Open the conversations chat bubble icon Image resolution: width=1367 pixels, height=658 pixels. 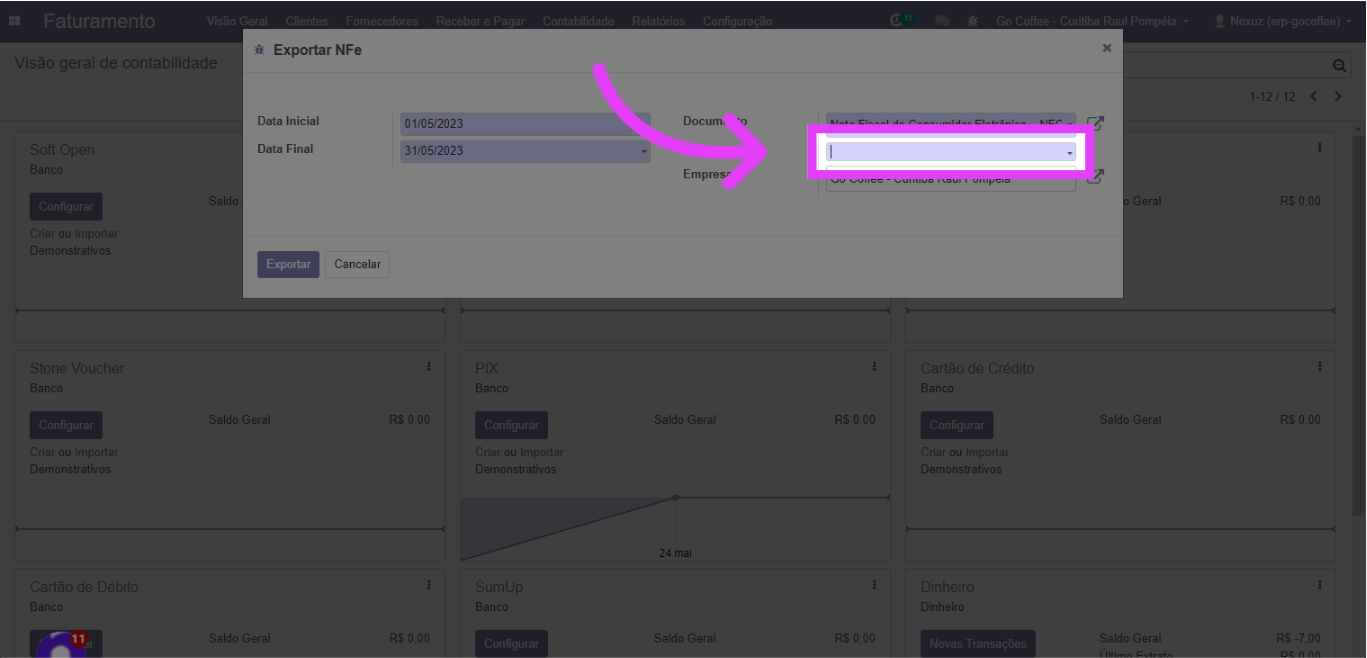(941, 21)
